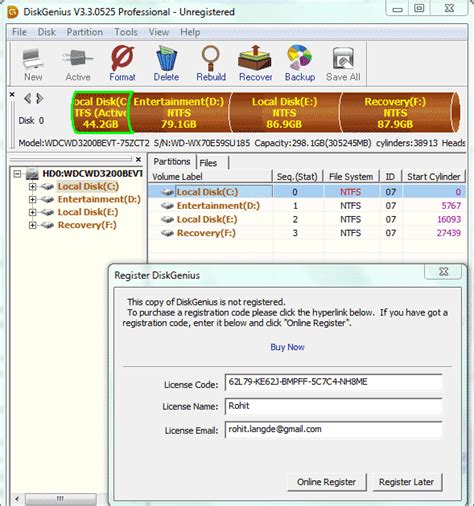The width and height of the screenshot is (474, 506).
Task: Close the disk map bar panel
Action: pos(12,95)
